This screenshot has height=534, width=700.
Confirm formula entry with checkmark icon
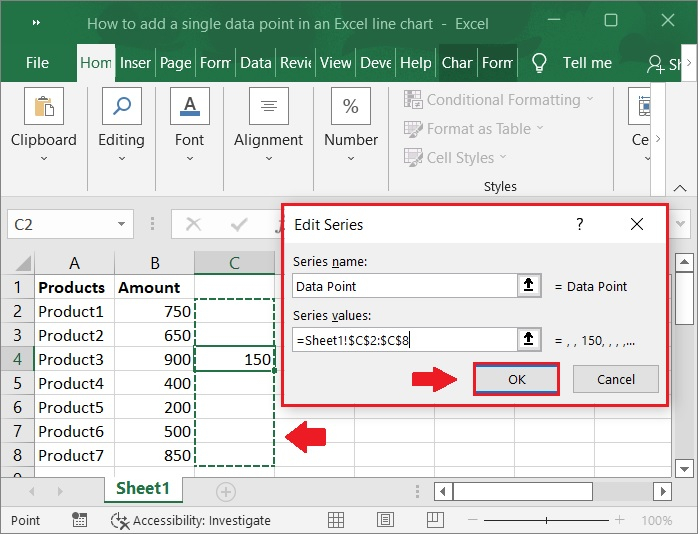tap(239, 224)
